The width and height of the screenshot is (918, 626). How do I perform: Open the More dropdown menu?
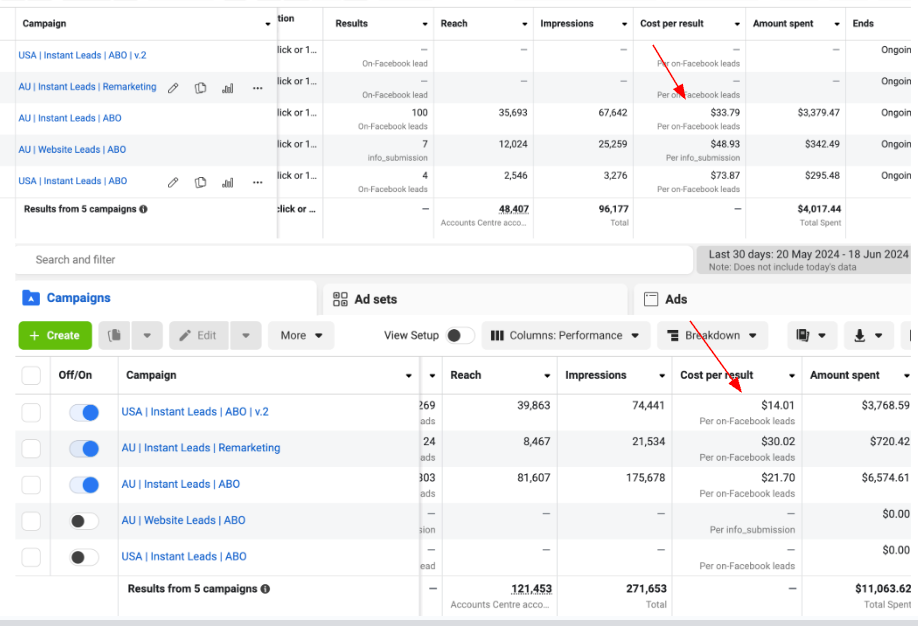[300, 336]
